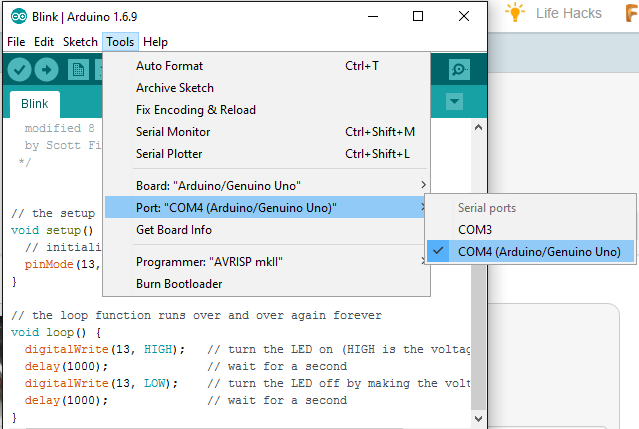Image resolution: width=639 pixels, height=429 pixels.
Task: Switch to the Blink sketch tab
Action: (35, 104)
